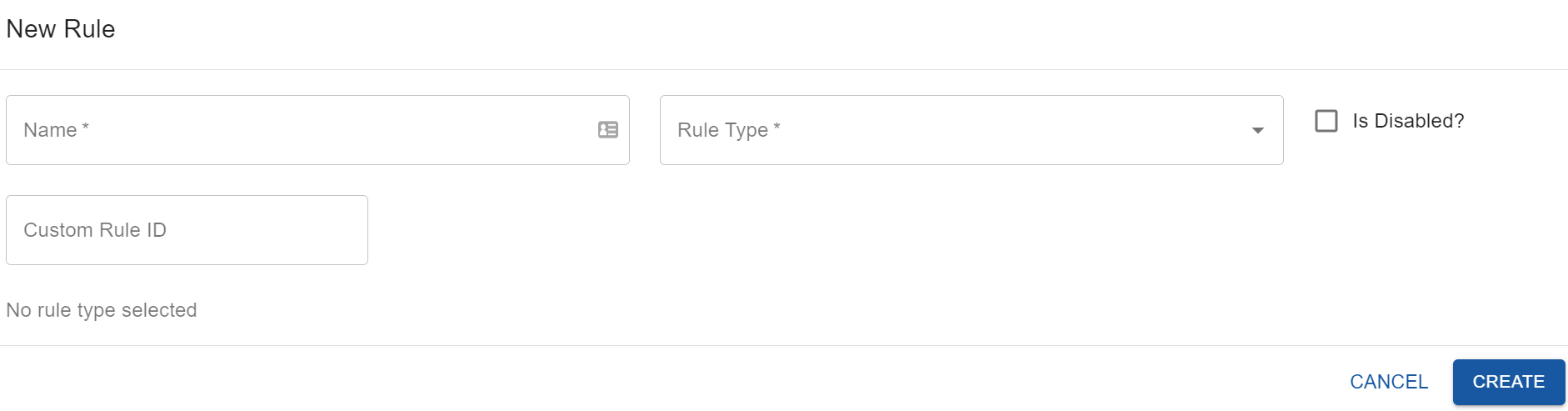Click the small triangle in Rule Type
Viewport: 1568px width, 411px height.
click(1257, 131)
